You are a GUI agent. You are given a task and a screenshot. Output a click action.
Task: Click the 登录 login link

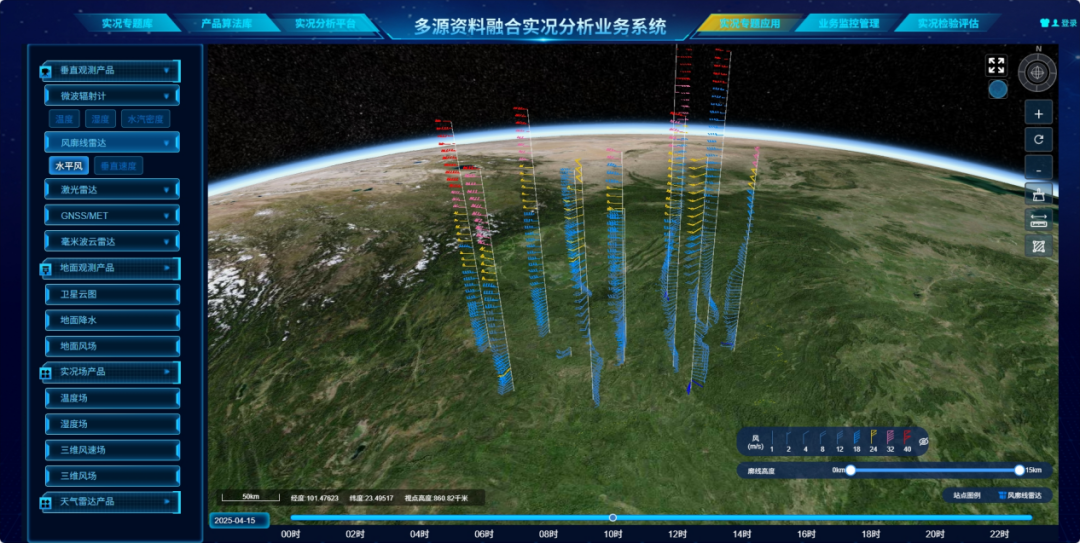[x=1063, y=23]
